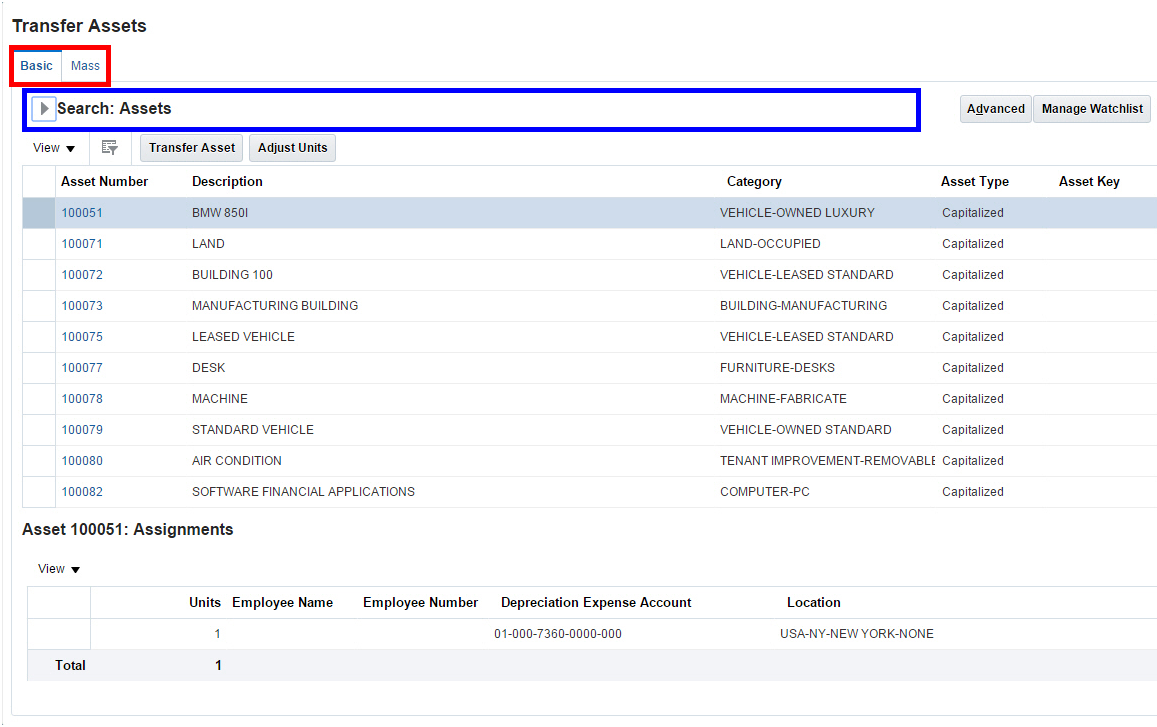Click the Asset Key column header
The image size is (1157, 727).
pos(1088,182)
